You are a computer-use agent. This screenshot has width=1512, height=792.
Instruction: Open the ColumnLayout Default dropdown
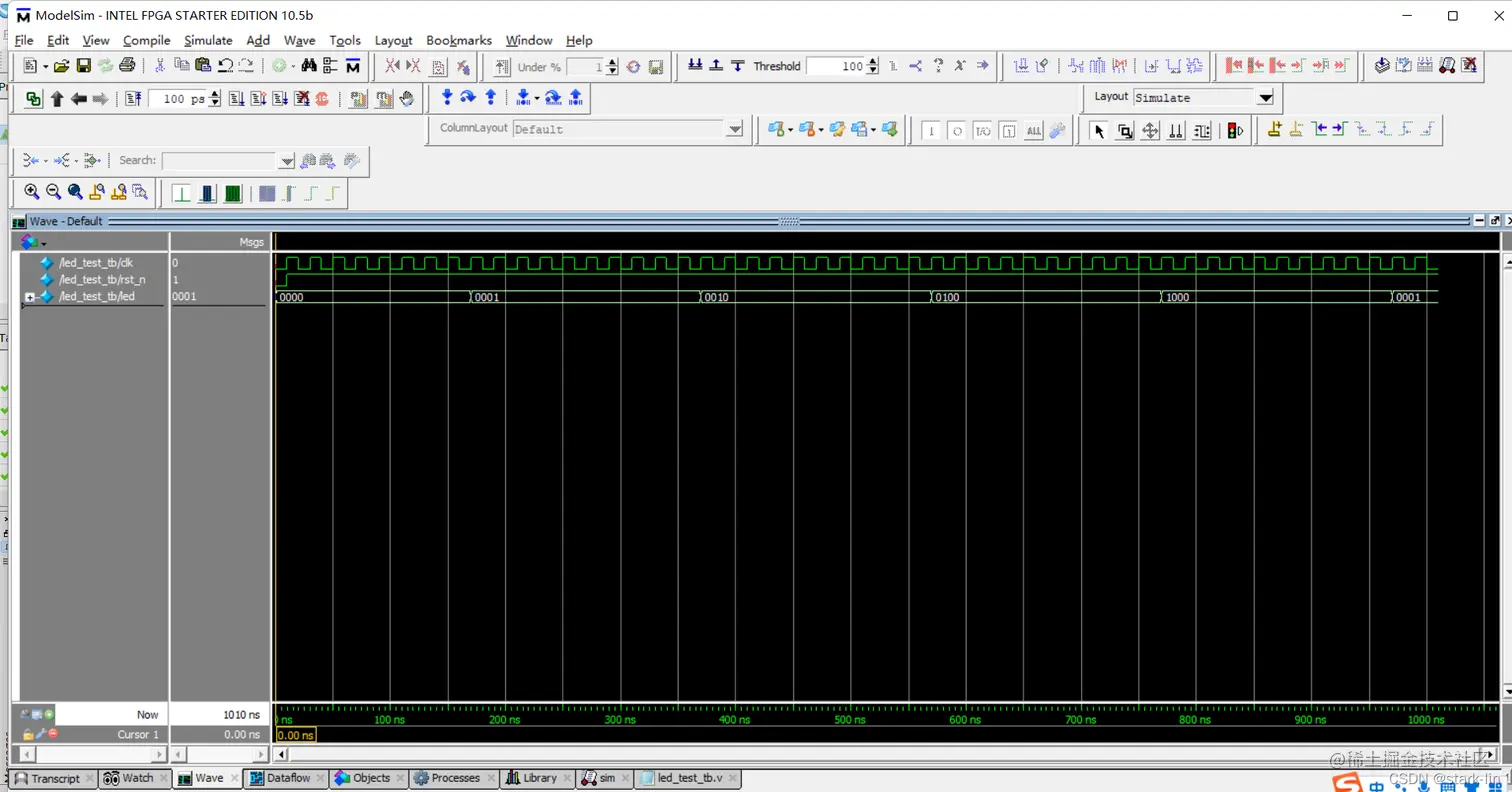click(735, 129)
